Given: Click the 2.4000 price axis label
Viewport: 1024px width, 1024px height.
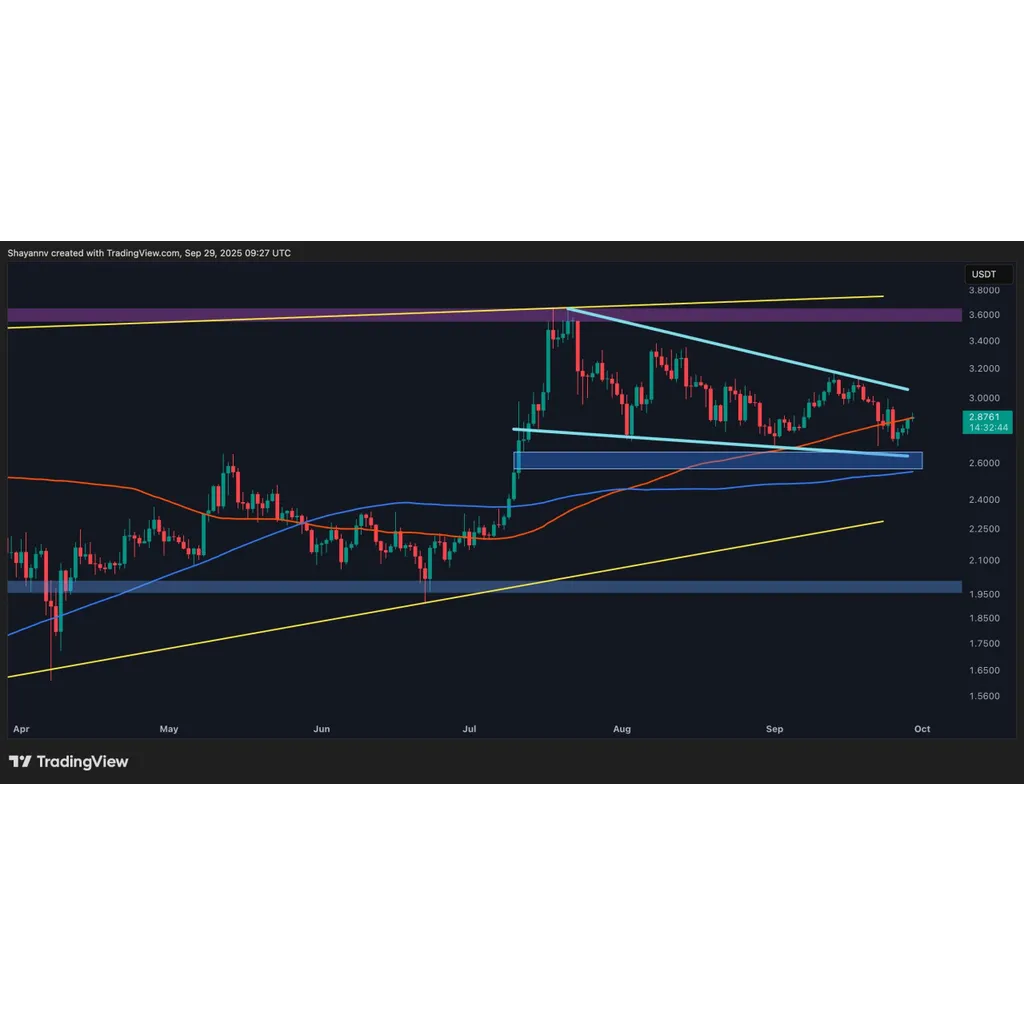Looking at the screenshot, I should (x=984, y=500).
